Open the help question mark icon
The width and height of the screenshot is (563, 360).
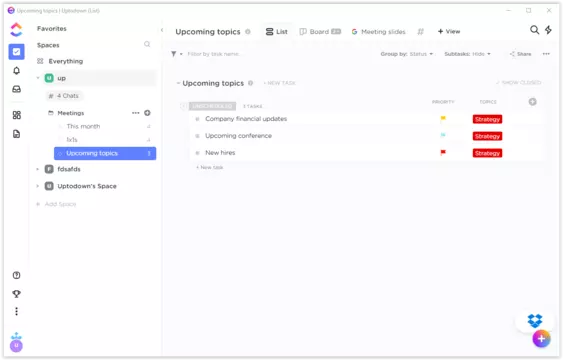(17, 275)
